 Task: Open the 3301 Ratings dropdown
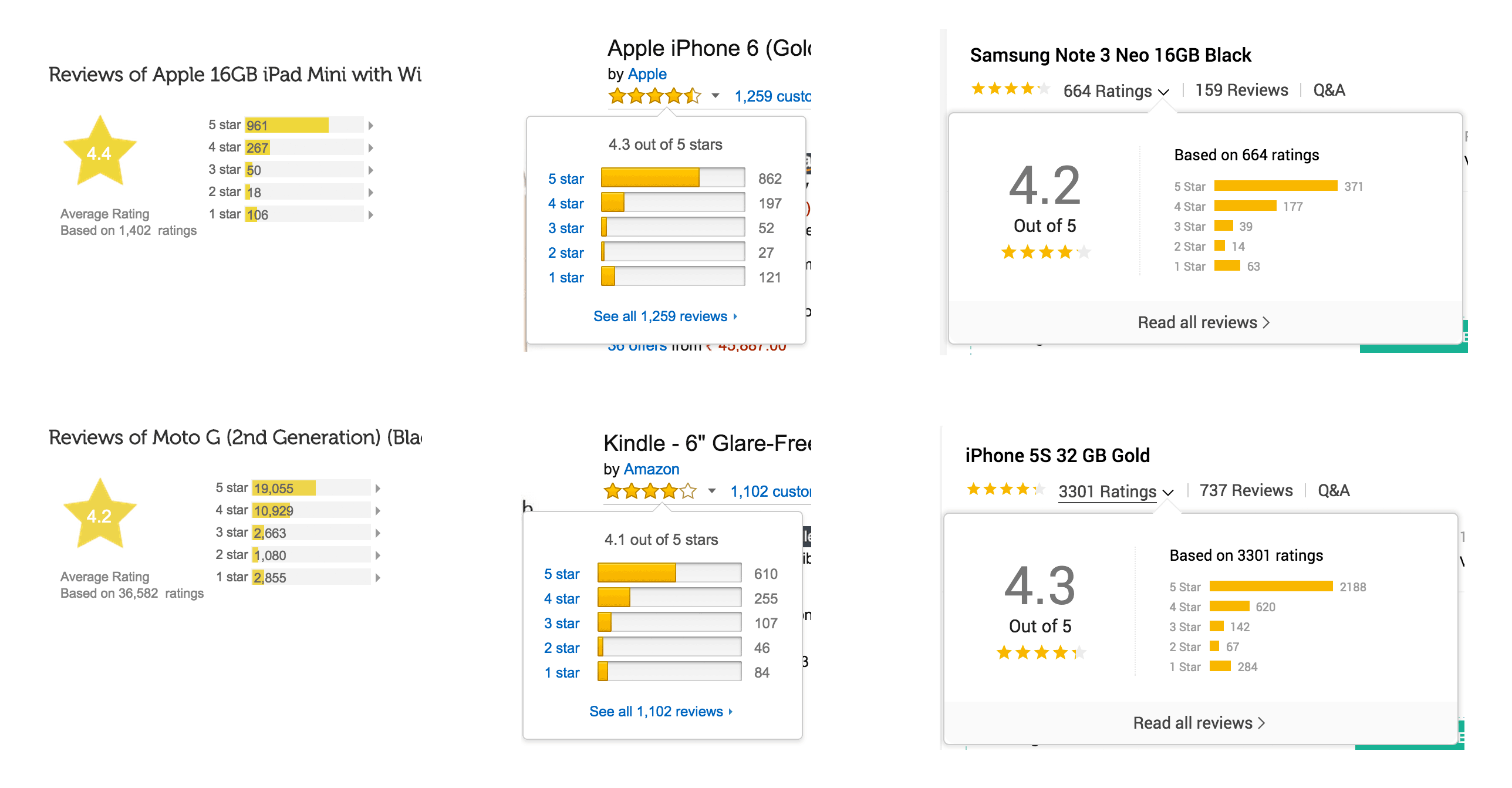(x=1115, y=491)
